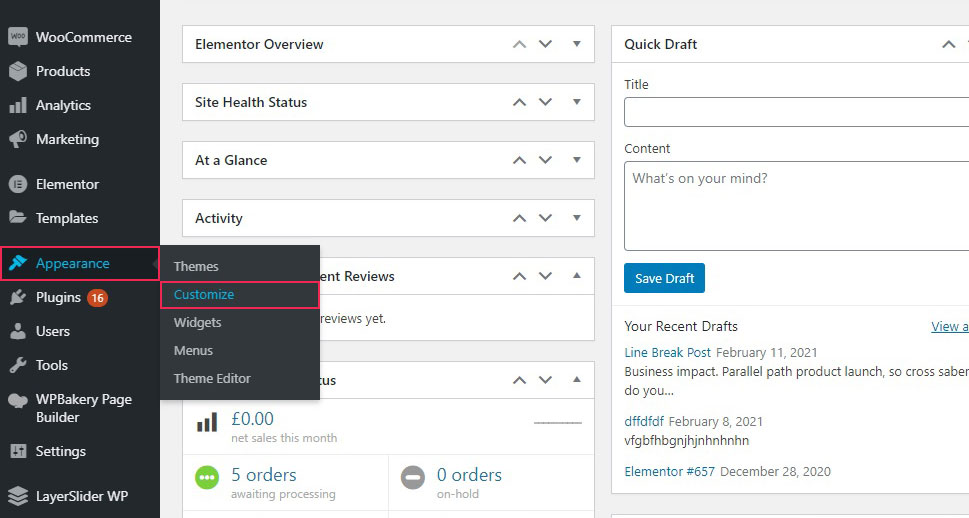Collapse the Recent Reviews panel

pyautogui.click(x=577, y=276)
